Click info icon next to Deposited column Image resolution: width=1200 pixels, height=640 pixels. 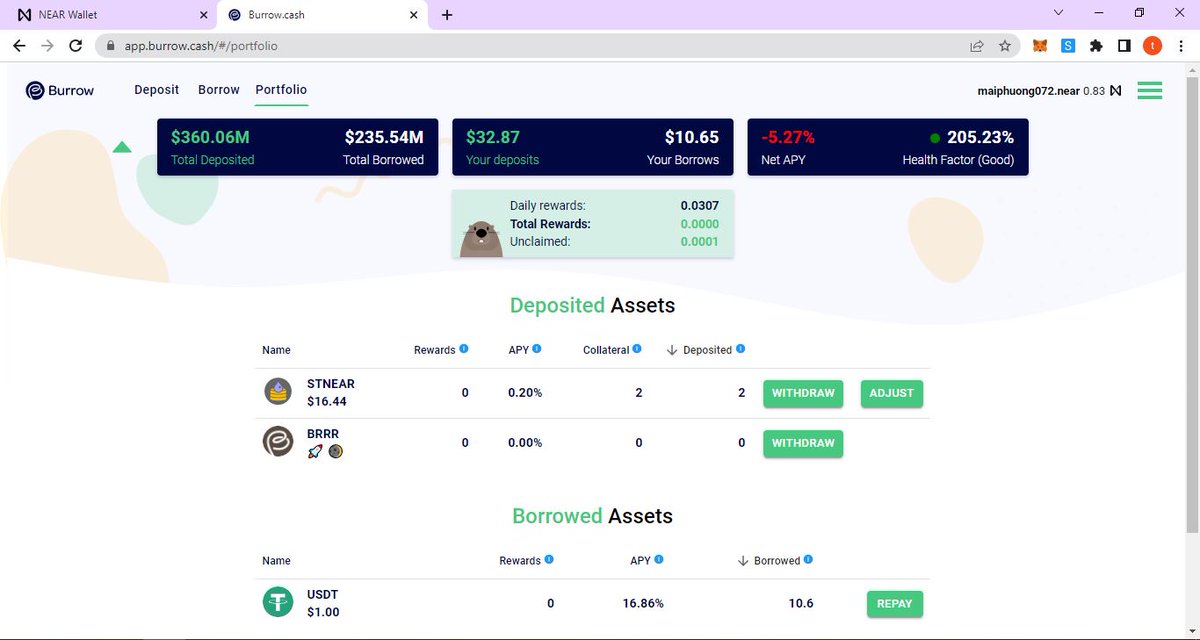[741, 349]
